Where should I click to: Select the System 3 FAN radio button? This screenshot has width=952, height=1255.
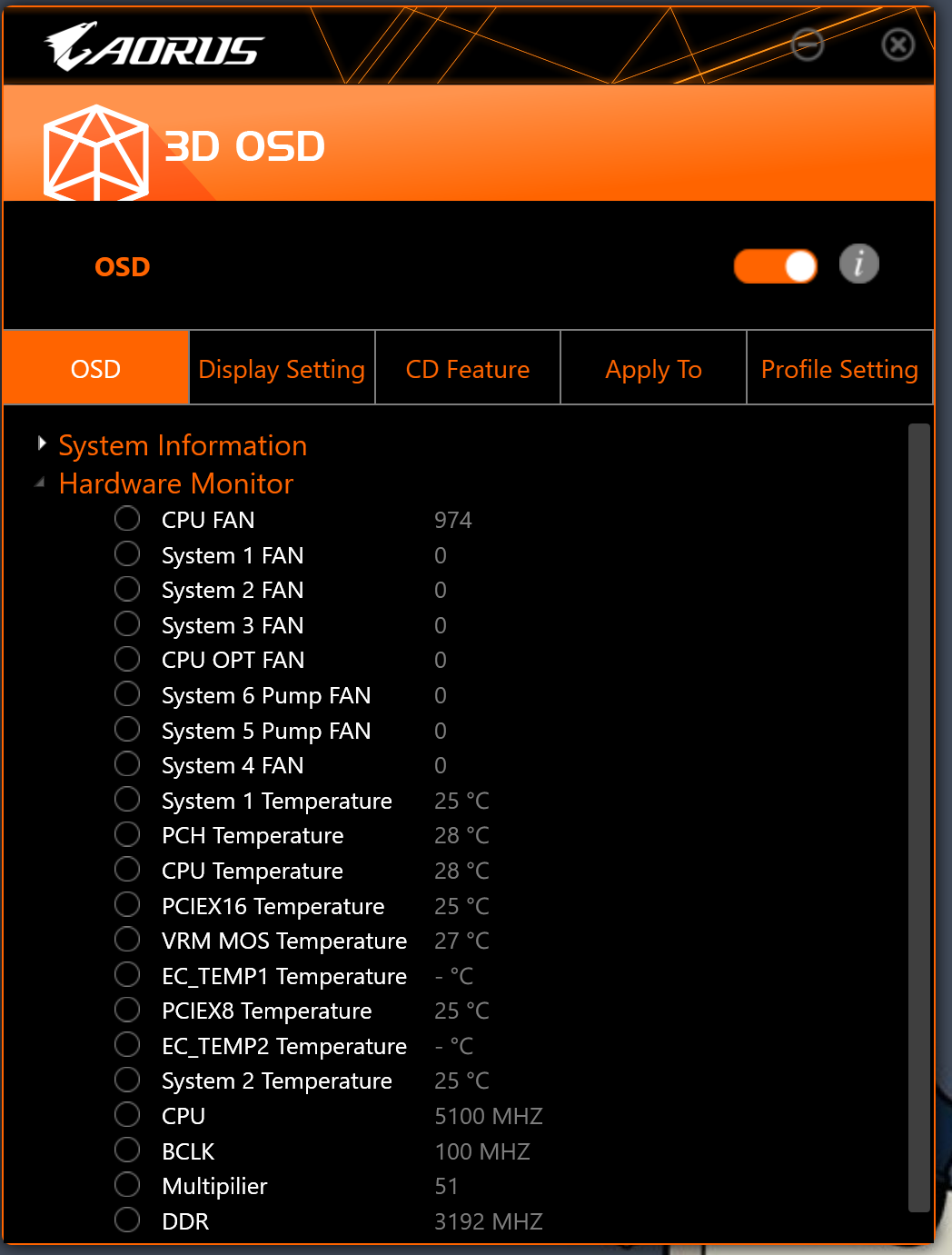[127, 623]
